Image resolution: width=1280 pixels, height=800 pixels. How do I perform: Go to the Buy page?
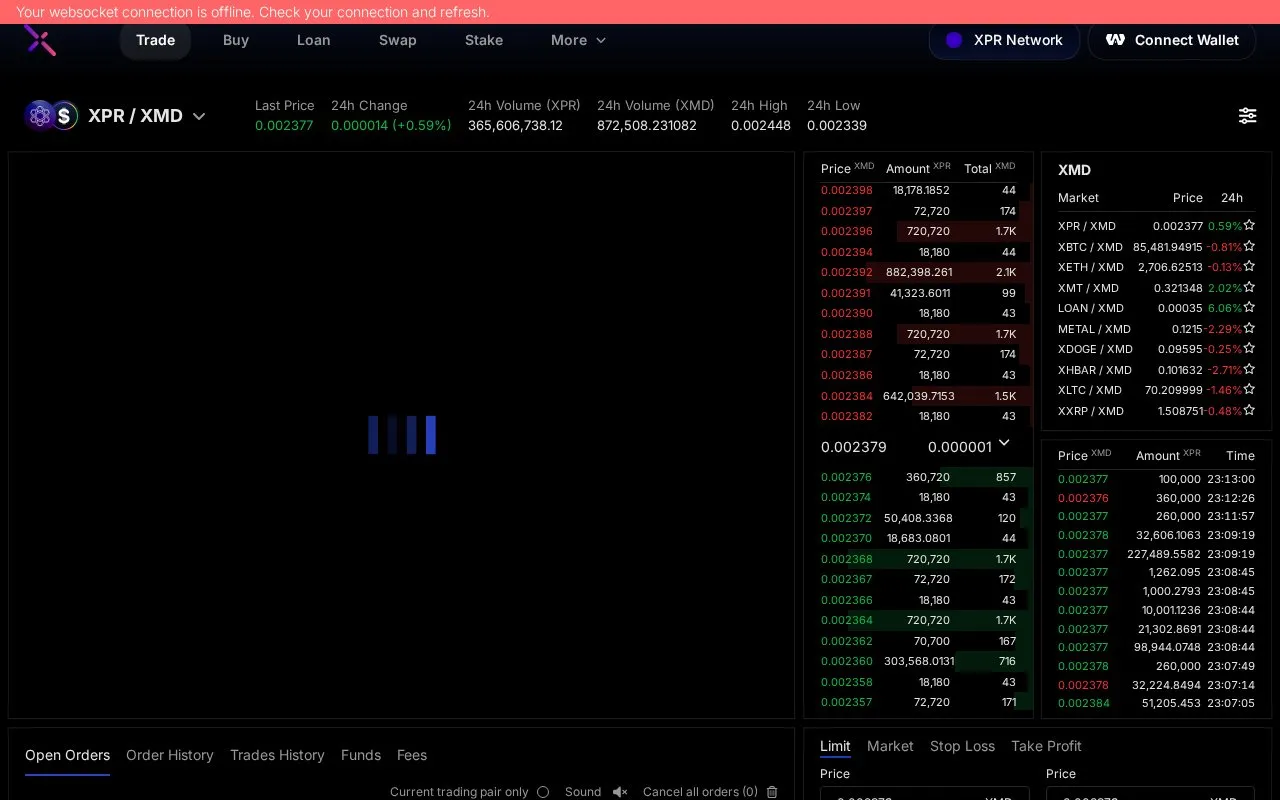pos(236,40)
